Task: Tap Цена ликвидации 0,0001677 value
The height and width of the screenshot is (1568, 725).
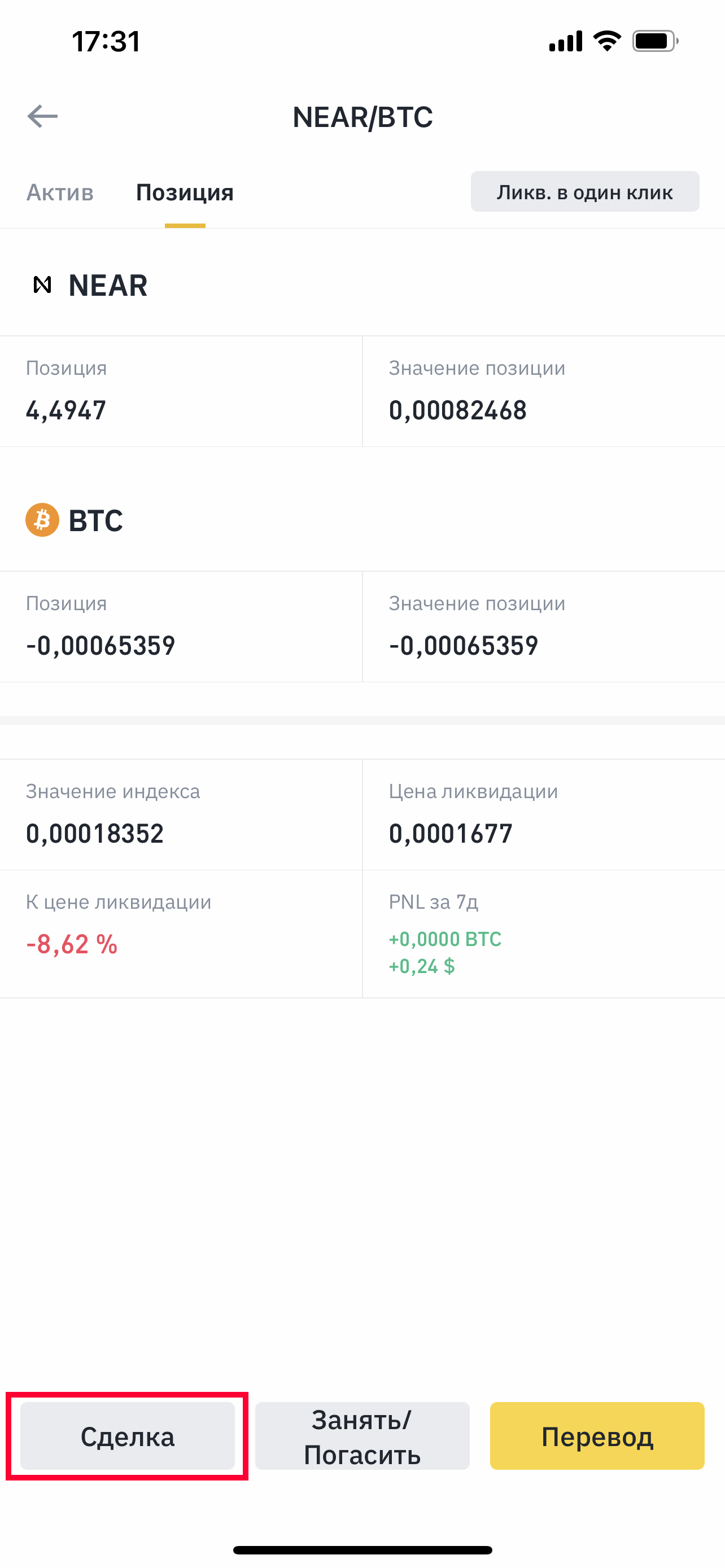Action: (x=451, y=833)
